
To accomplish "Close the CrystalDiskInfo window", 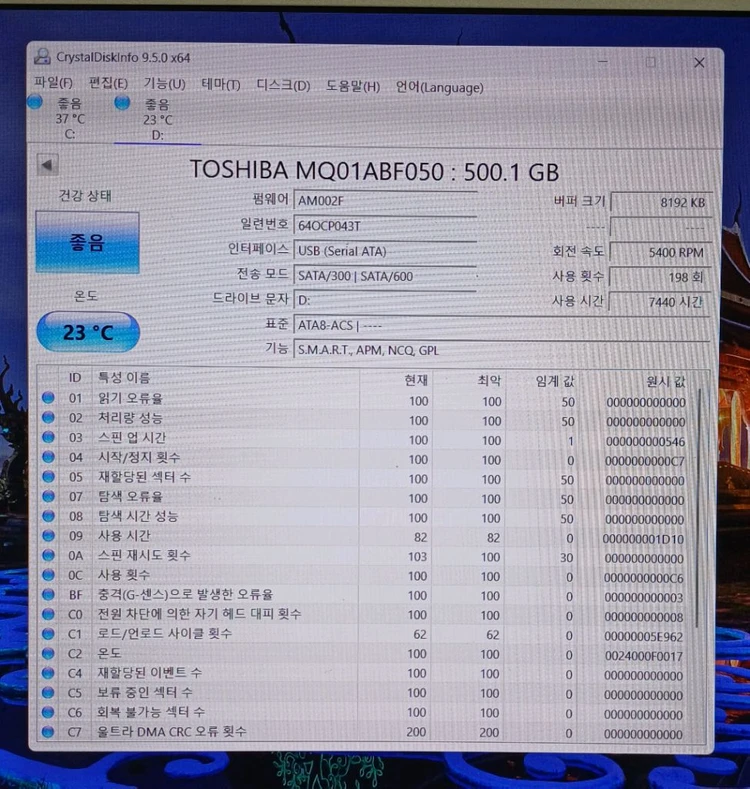I will pyautogui.click(x=699, y=62).
